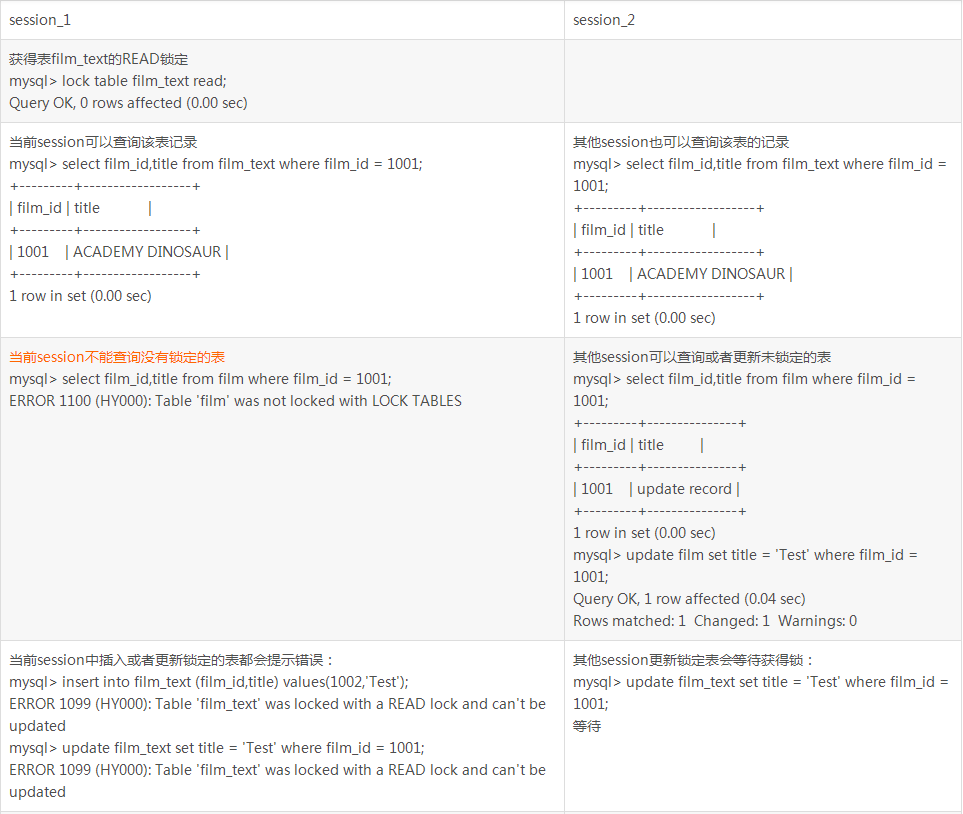
Task: Click the session_1 column header
Action: click(x=40, y=20)
